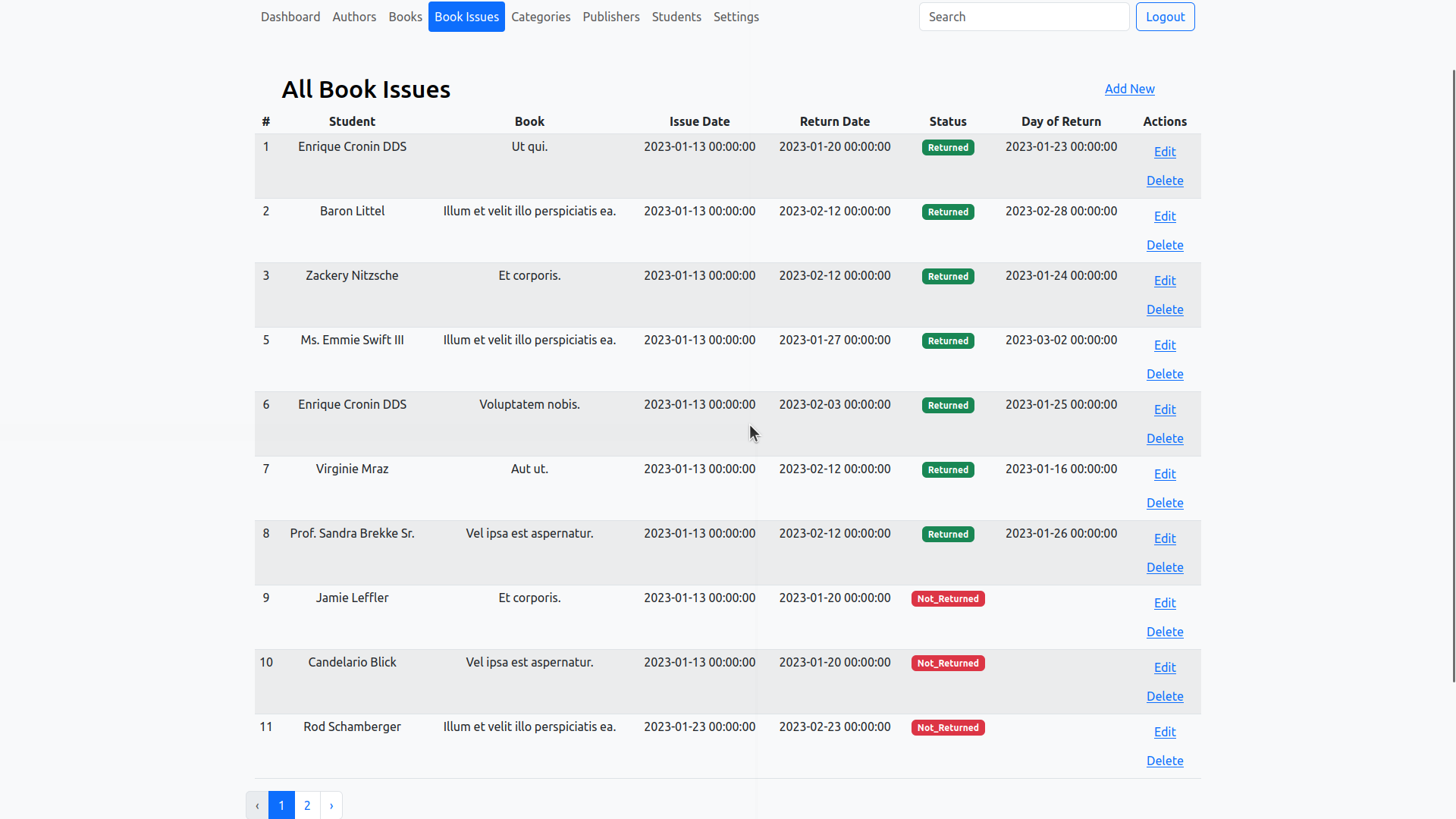Image resolution: width=1456 pixels, height=819 pixels.
Task: Edit Jamie Leffler's book issue
Action: (1165, 603)
